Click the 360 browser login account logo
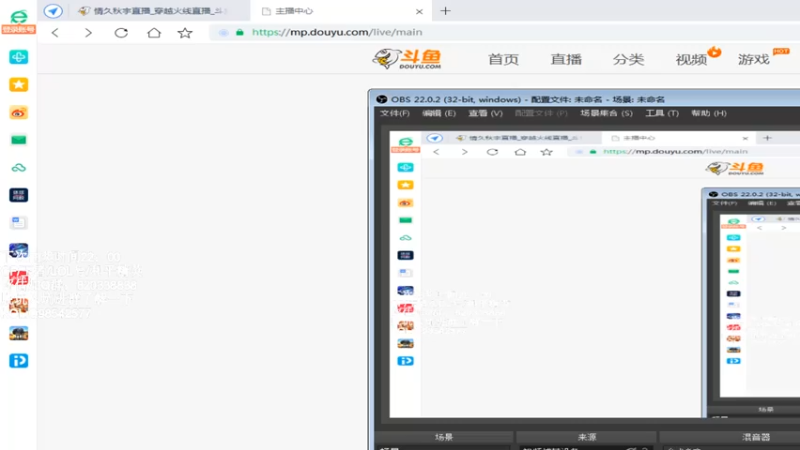 (18, 21)
